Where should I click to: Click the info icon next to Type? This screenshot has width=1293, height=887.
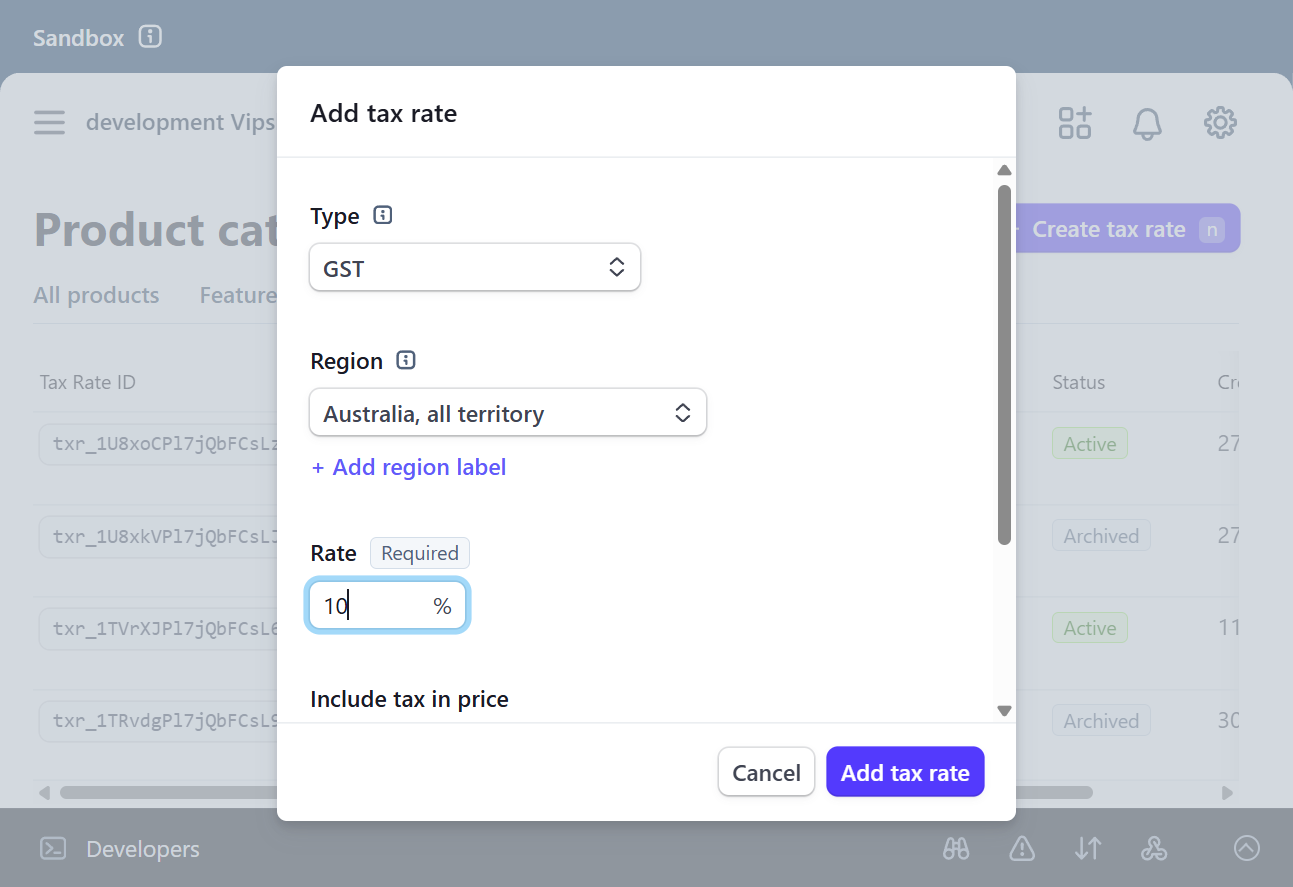coord(382,215)
